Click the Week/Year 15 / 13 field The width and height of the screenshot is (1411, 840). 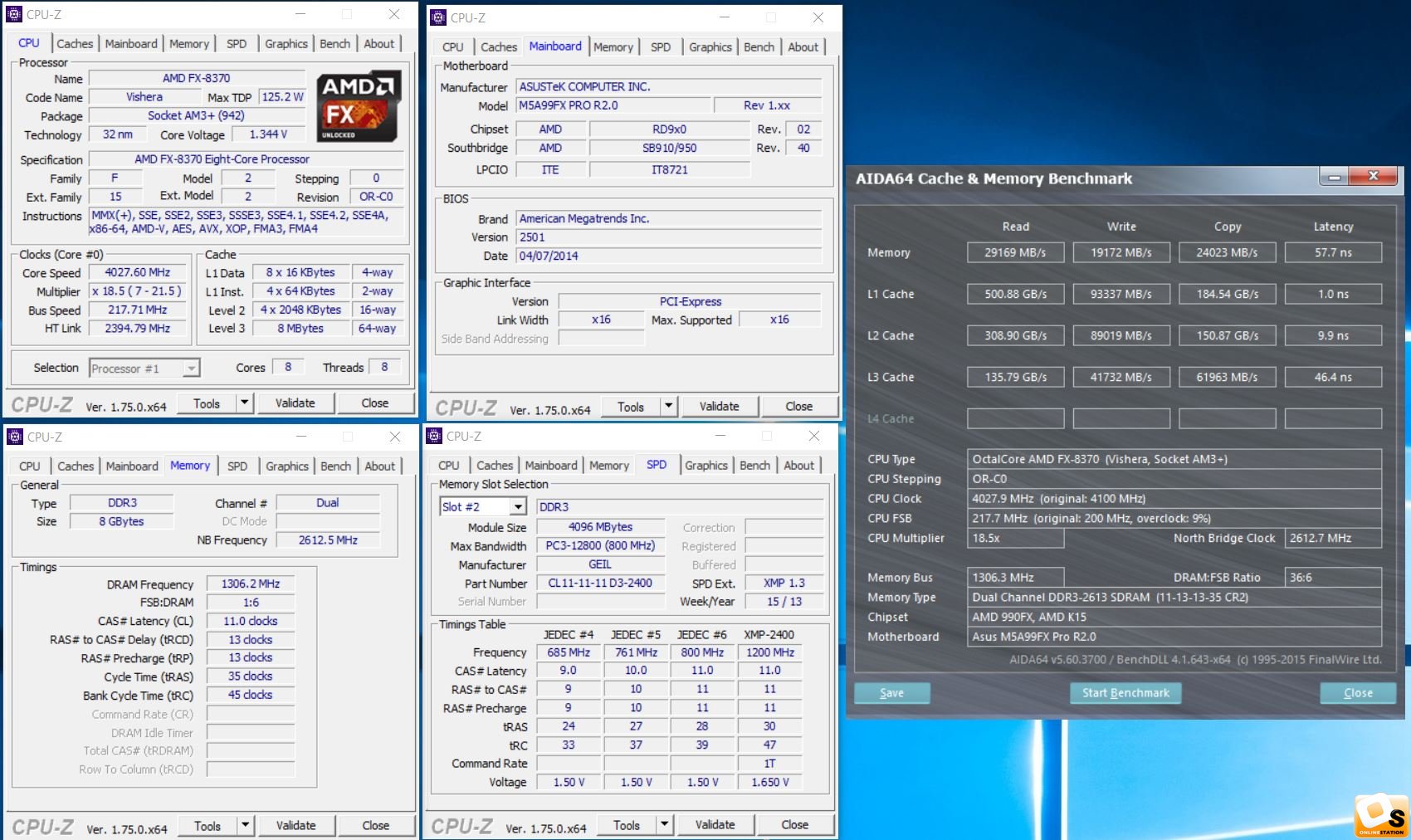pos(784,602)
